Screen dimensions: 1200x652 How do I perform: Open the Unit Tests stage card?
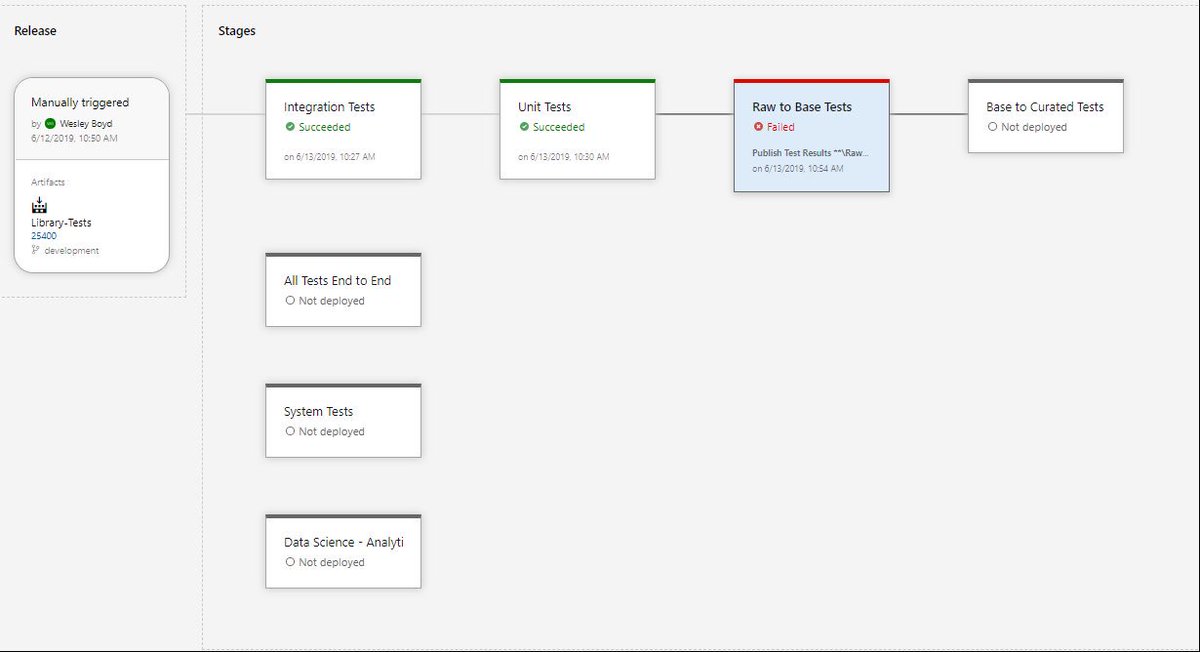click(x=577, y=129)
